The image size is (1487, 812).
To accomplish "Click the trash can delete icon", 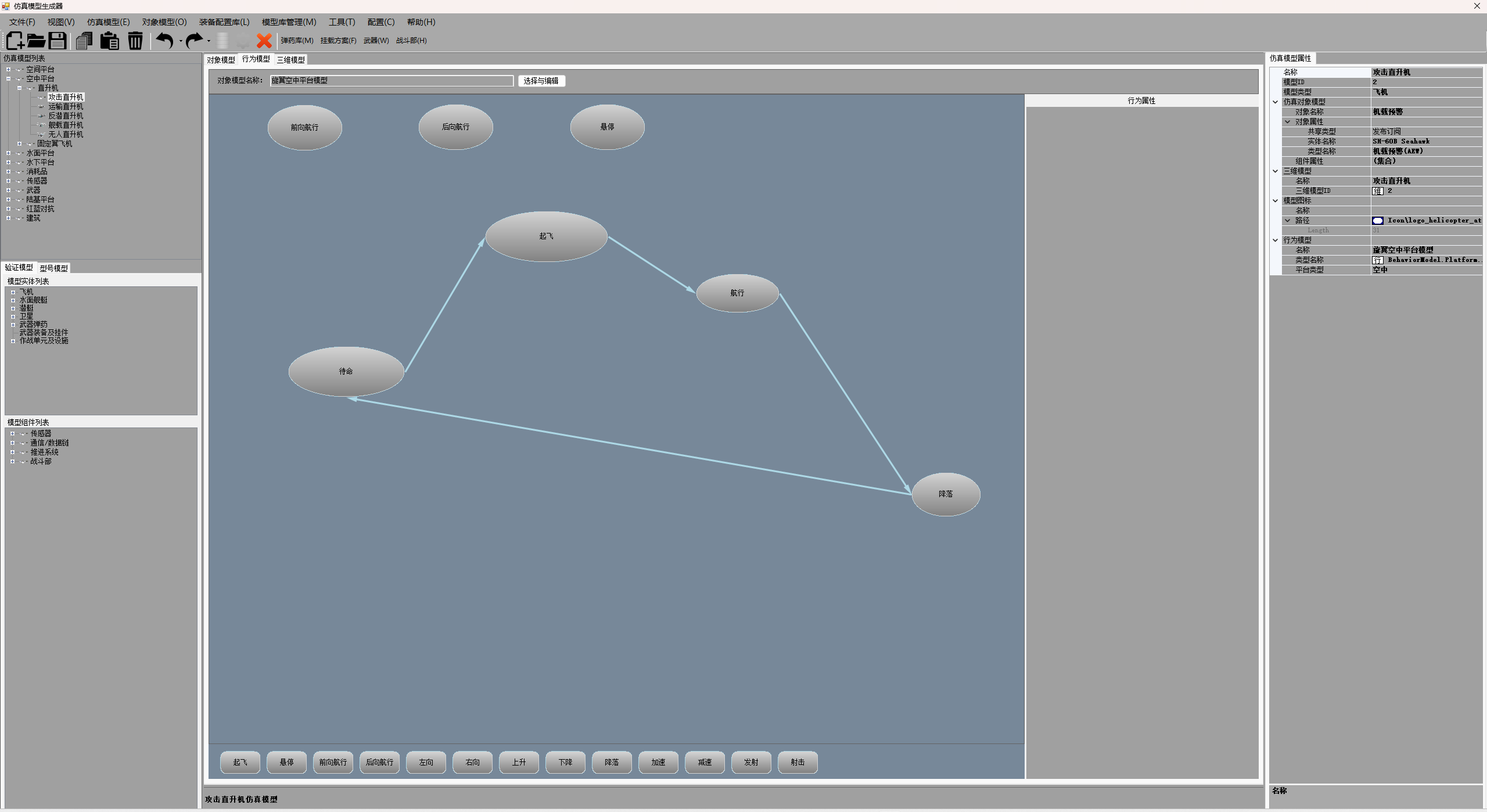I will point(135,41).
